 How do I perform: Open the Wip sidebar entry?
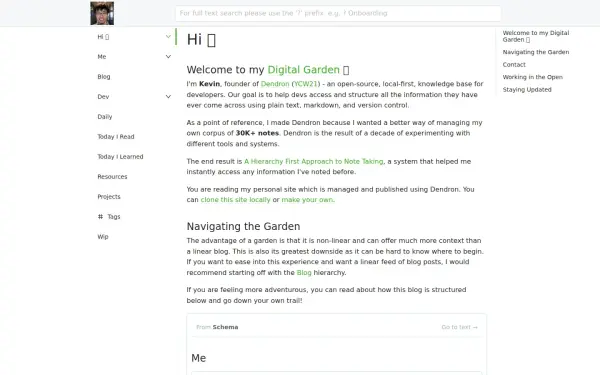coord(103,236)
